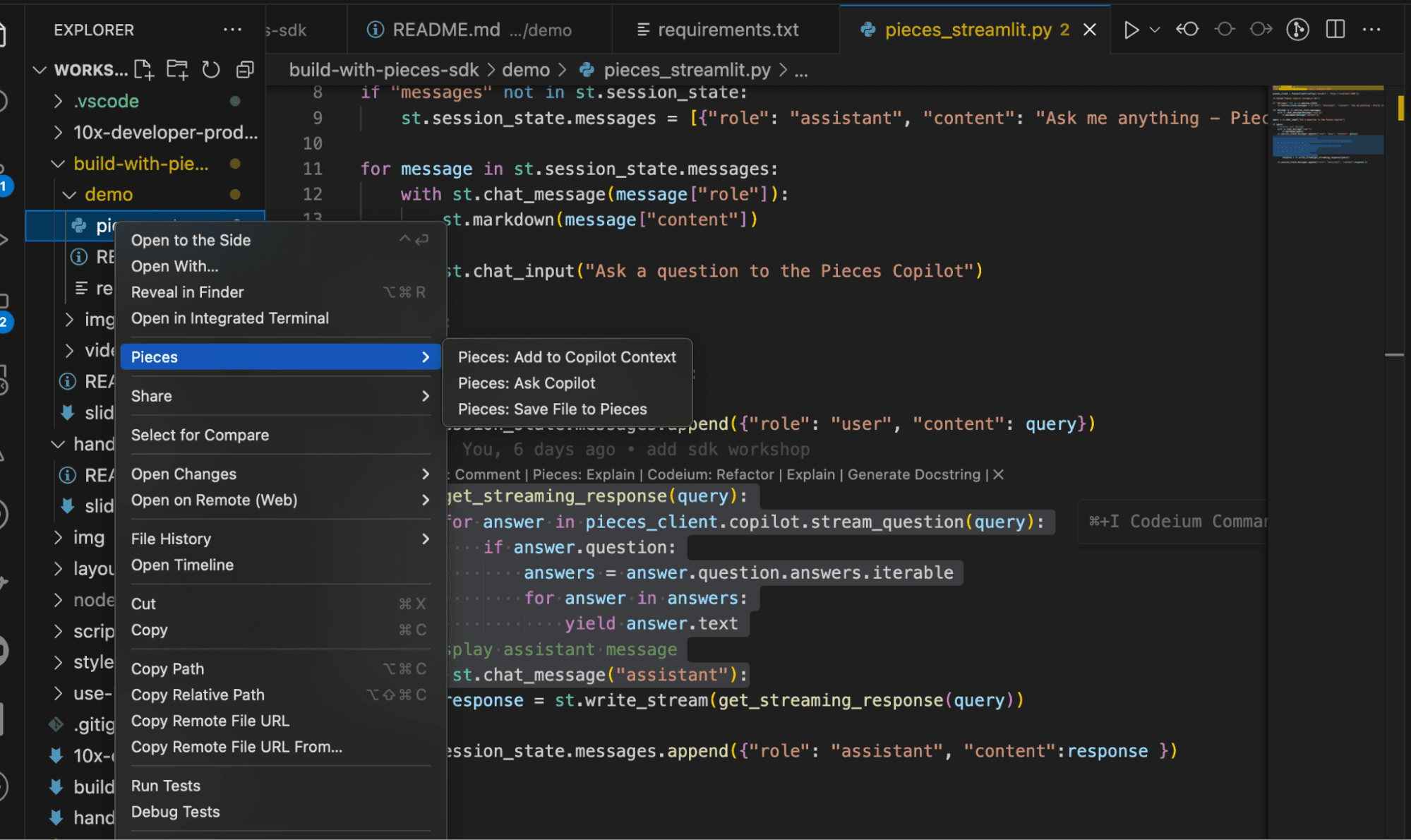This screenshot has width=1411, height=840.
Task: Split the editor into two panes
Action: (x=1335, y=29)
